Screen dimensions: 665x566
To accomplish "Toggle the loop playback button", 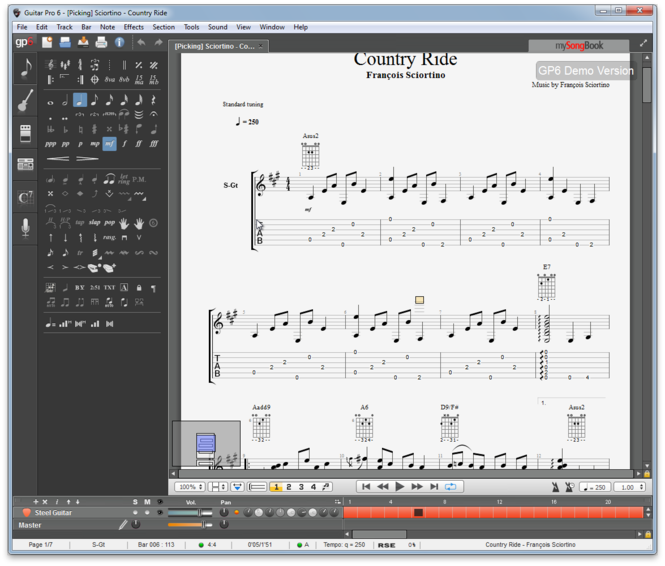I will coord(450,487).
